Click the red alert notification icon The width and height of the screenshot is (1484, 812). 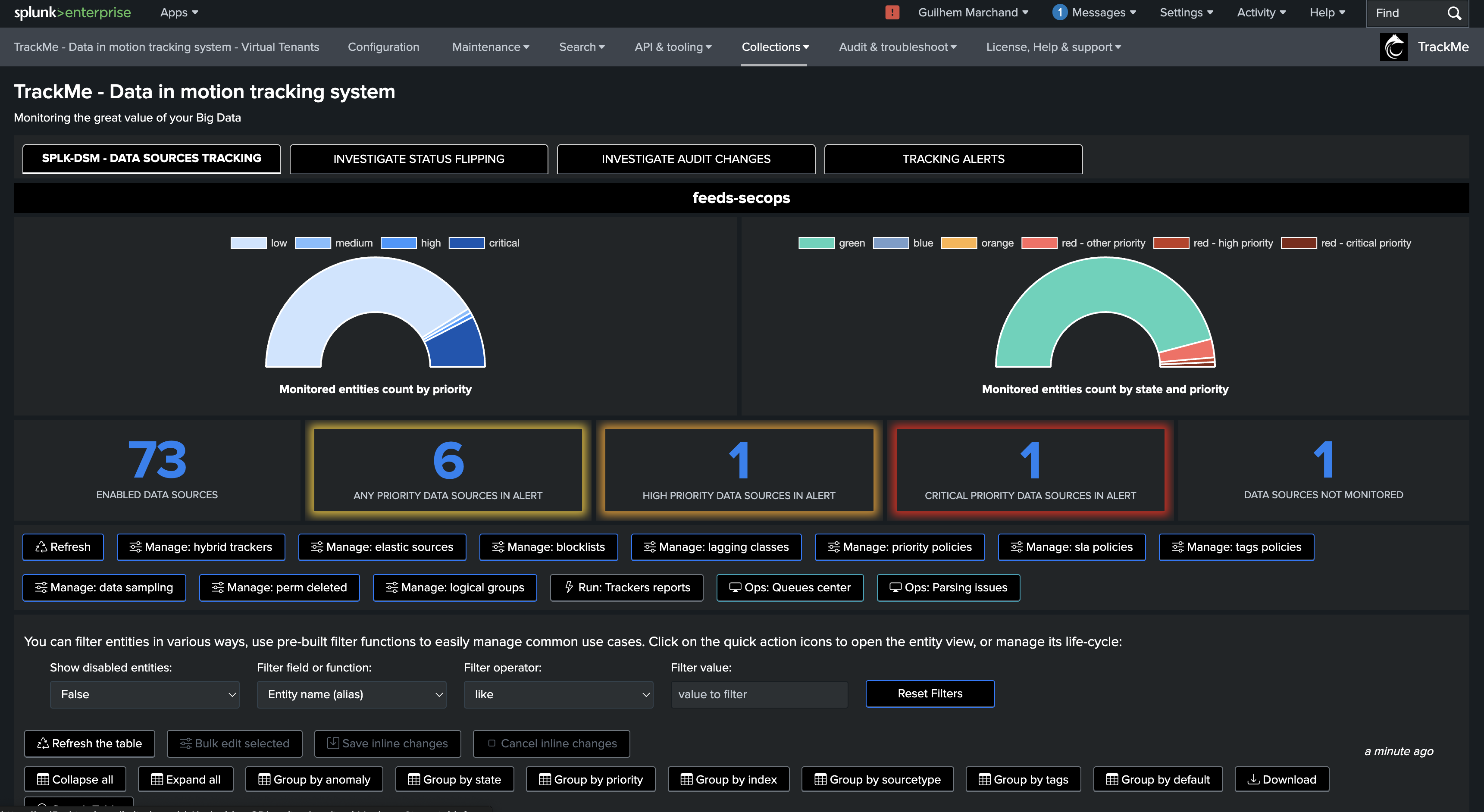click(892, 12)
